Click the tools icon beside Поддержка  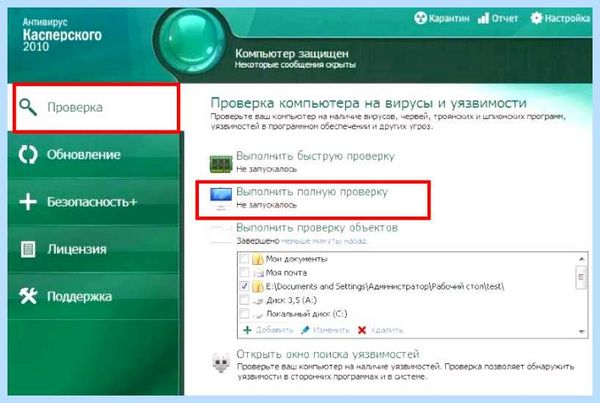[x=28, y=296]
